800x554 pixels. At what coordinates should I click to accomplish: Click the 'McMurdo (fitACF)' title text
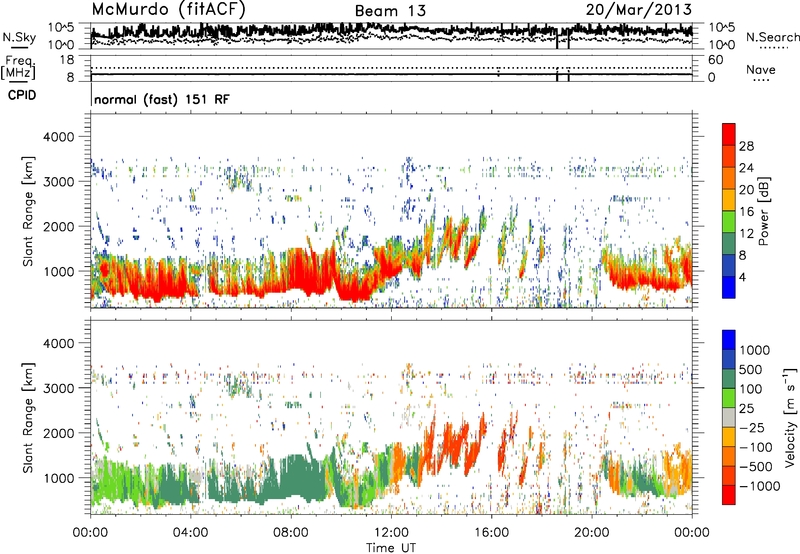coord(168,10)
